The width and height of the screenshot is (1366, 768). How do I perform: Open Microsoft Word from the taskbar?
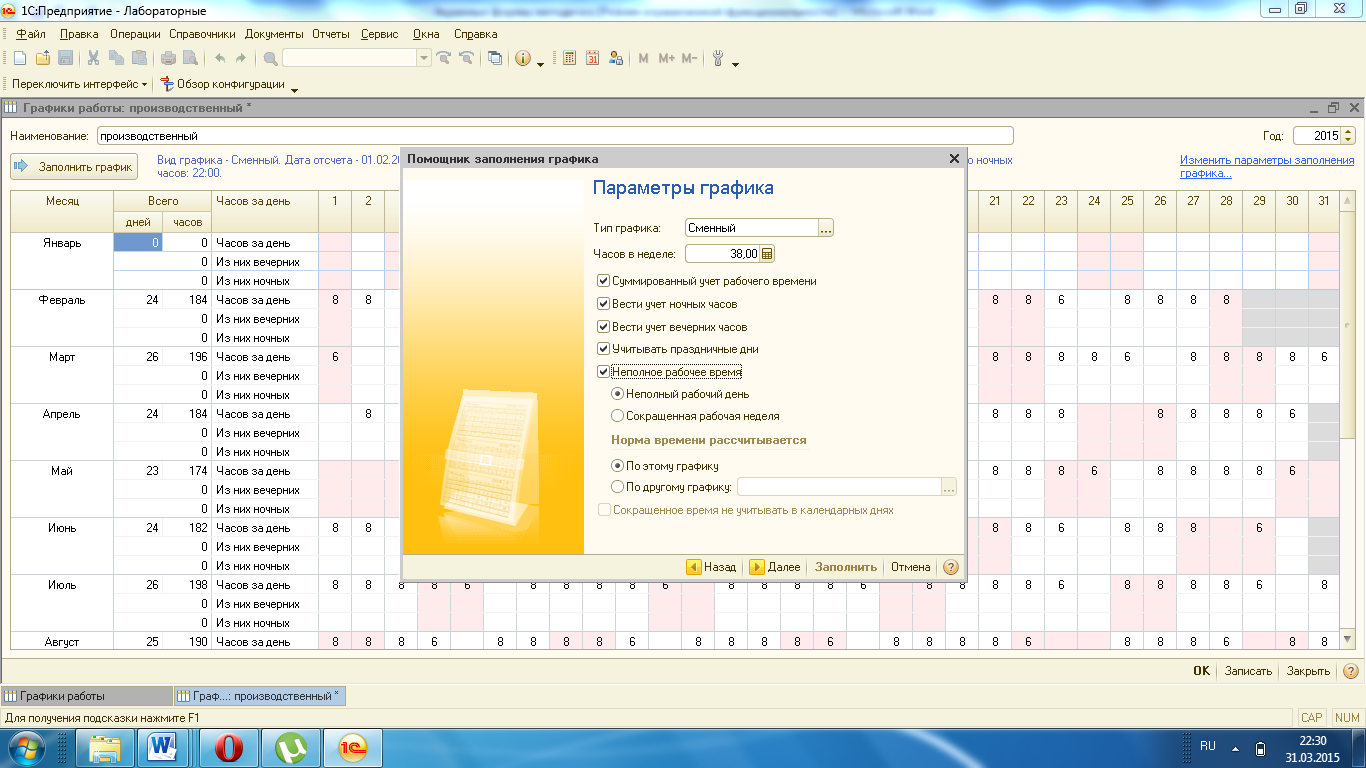click(161, 747)
